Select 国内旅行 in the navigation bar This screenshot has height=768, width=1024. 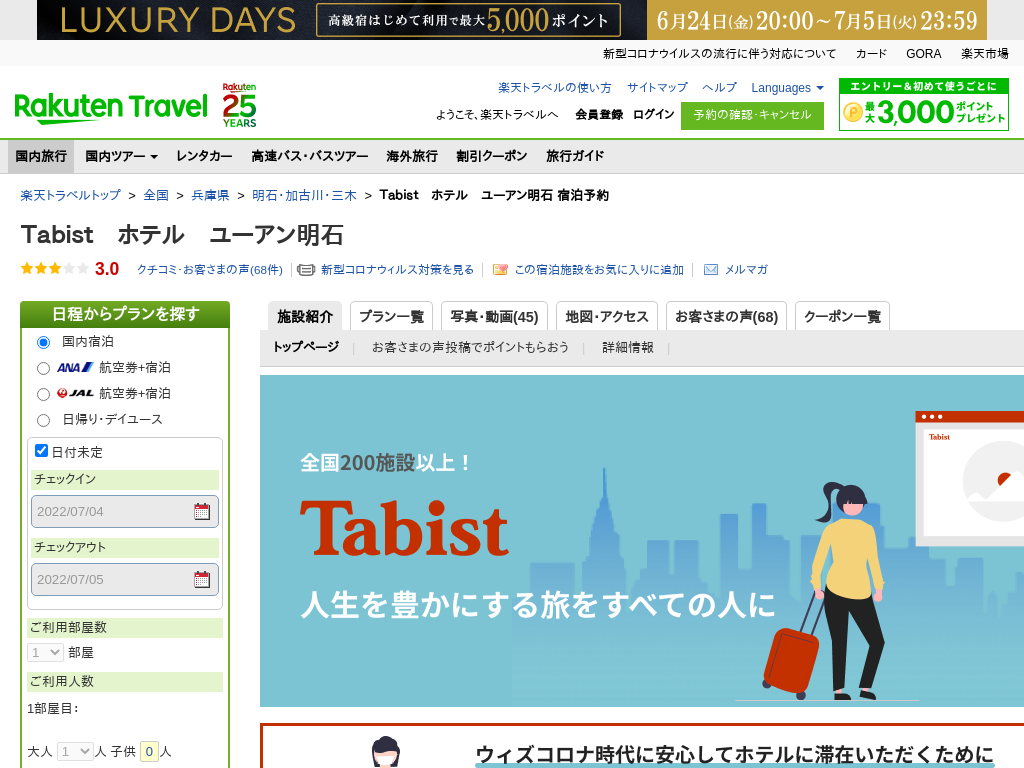pos(41,156)
